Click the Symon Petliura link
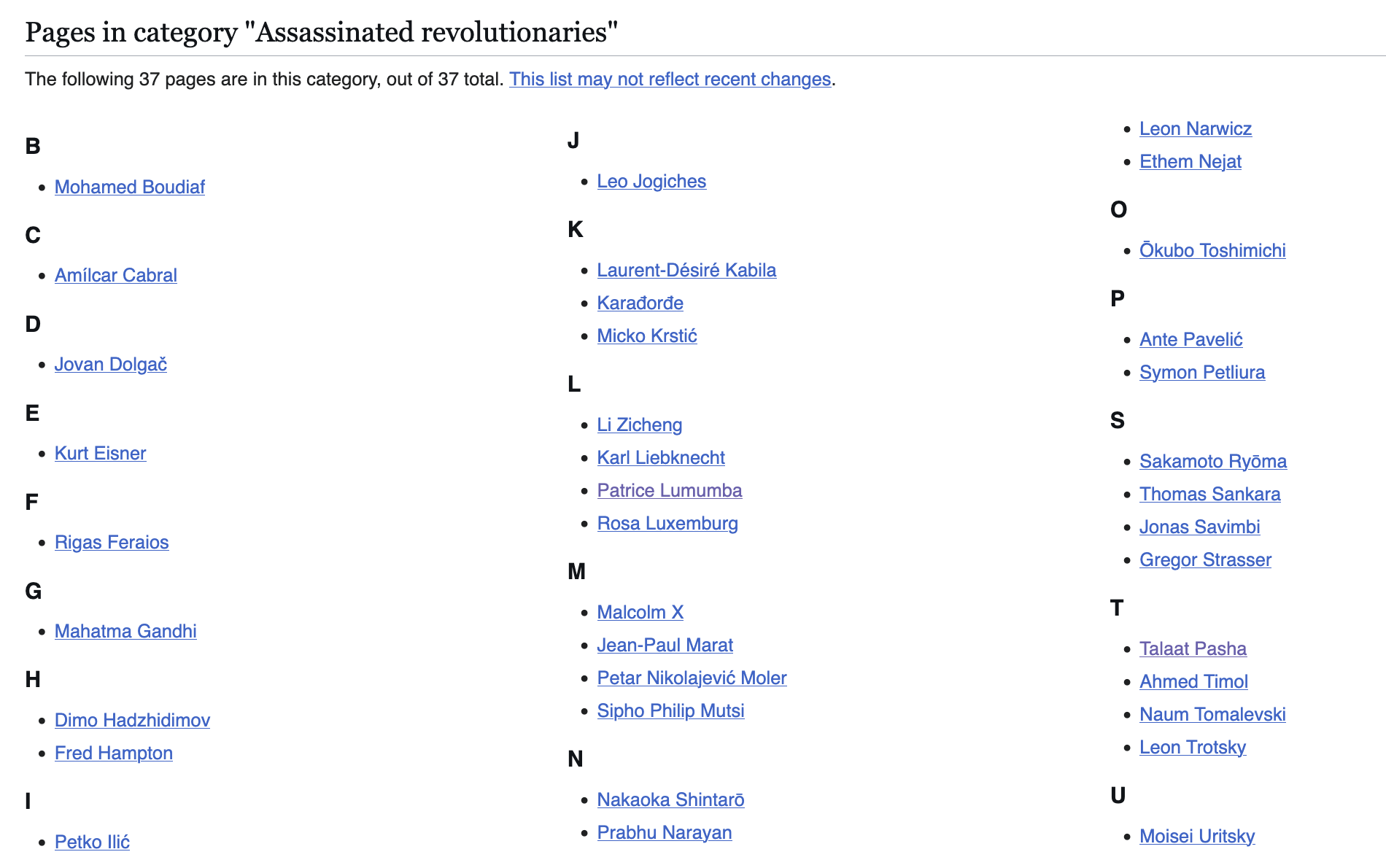Viewport: 1386px width, 868px height. [1201, 373]
